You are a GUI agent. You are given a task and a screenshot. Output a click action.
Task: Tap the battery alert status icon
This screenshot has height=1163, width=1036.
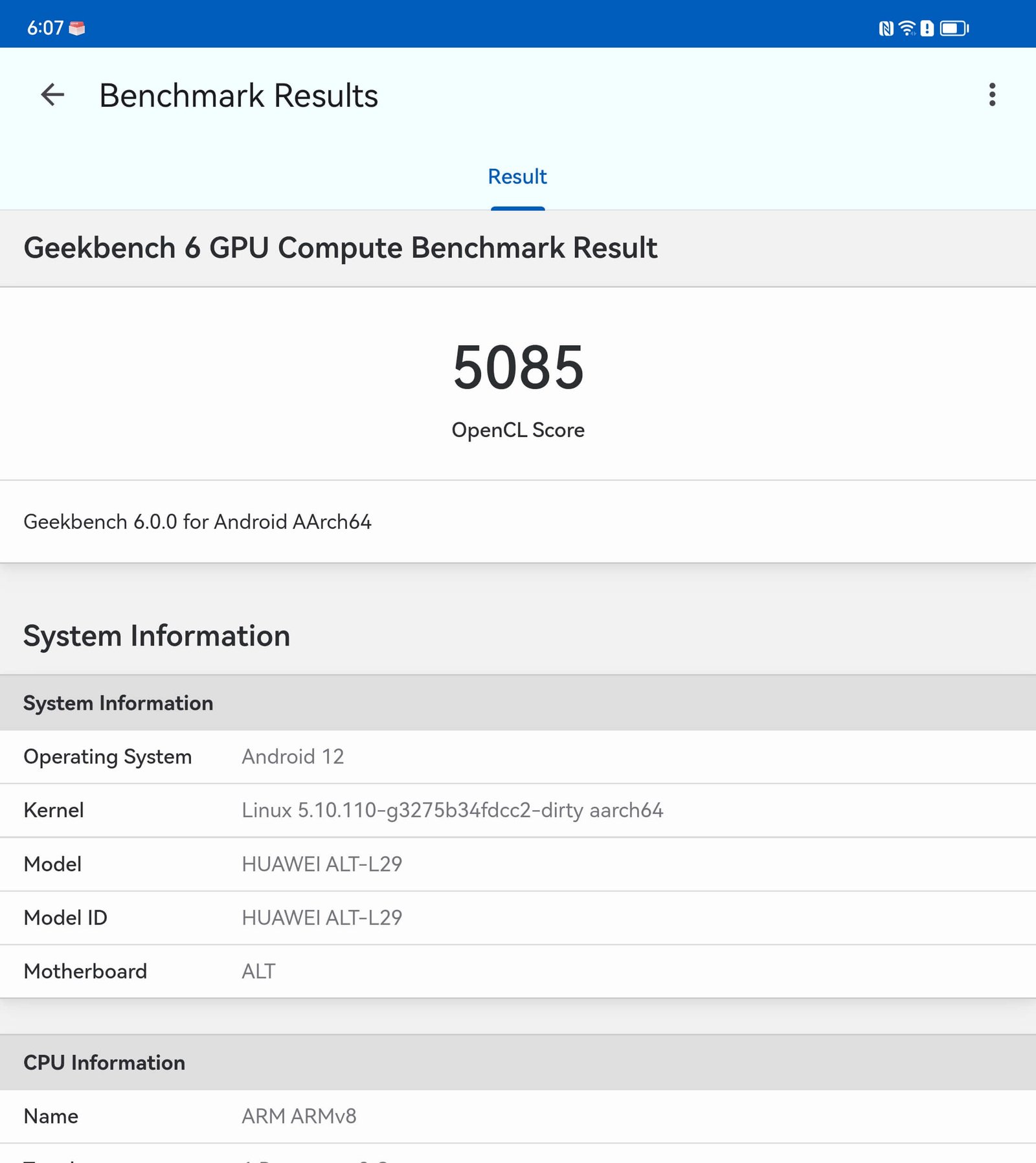(927, 28)
